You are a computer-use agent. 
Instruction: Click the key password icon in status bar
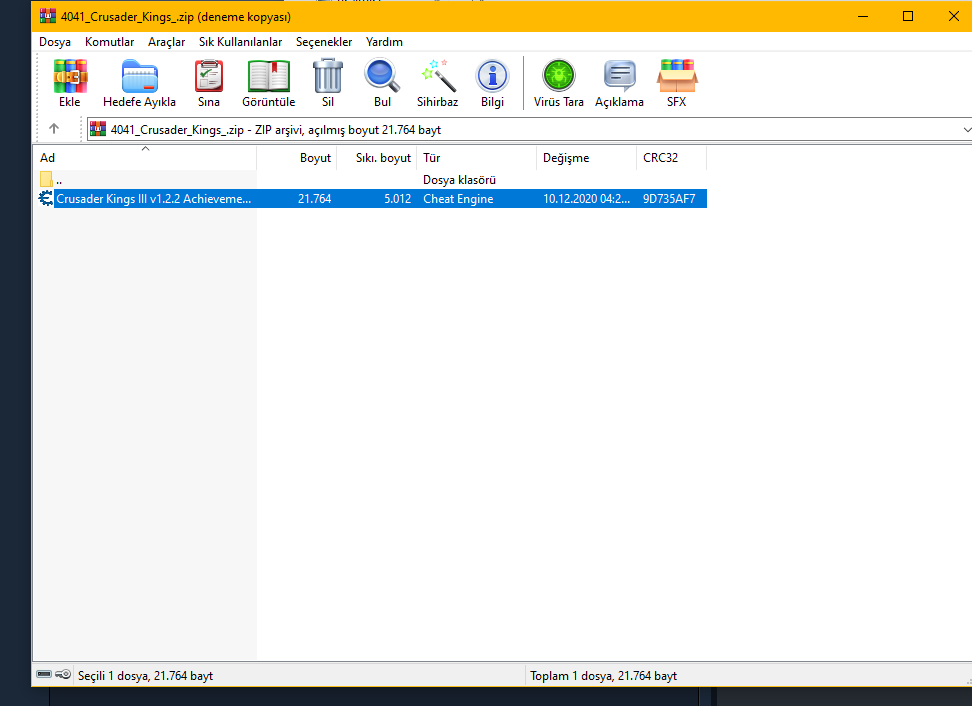pos(63,674)
